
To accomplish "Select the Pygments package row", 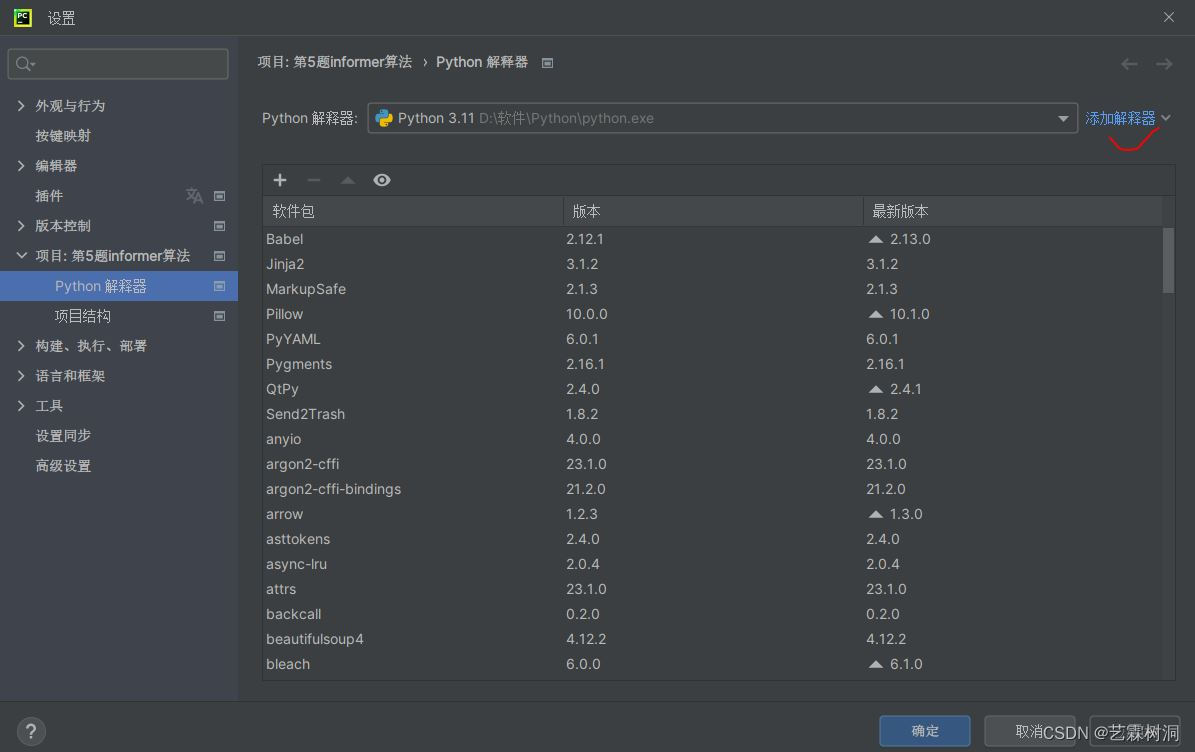I will (713, 364).
